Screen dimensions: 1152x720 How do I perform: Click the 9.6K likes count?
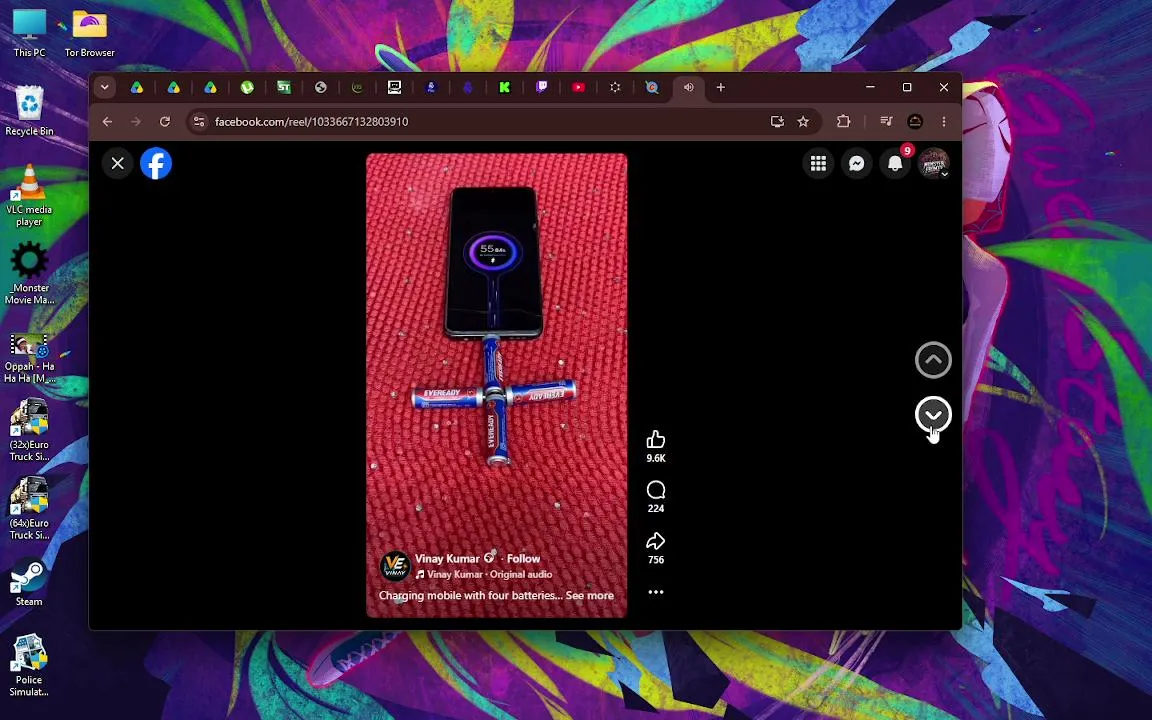[x=655, y=458]
